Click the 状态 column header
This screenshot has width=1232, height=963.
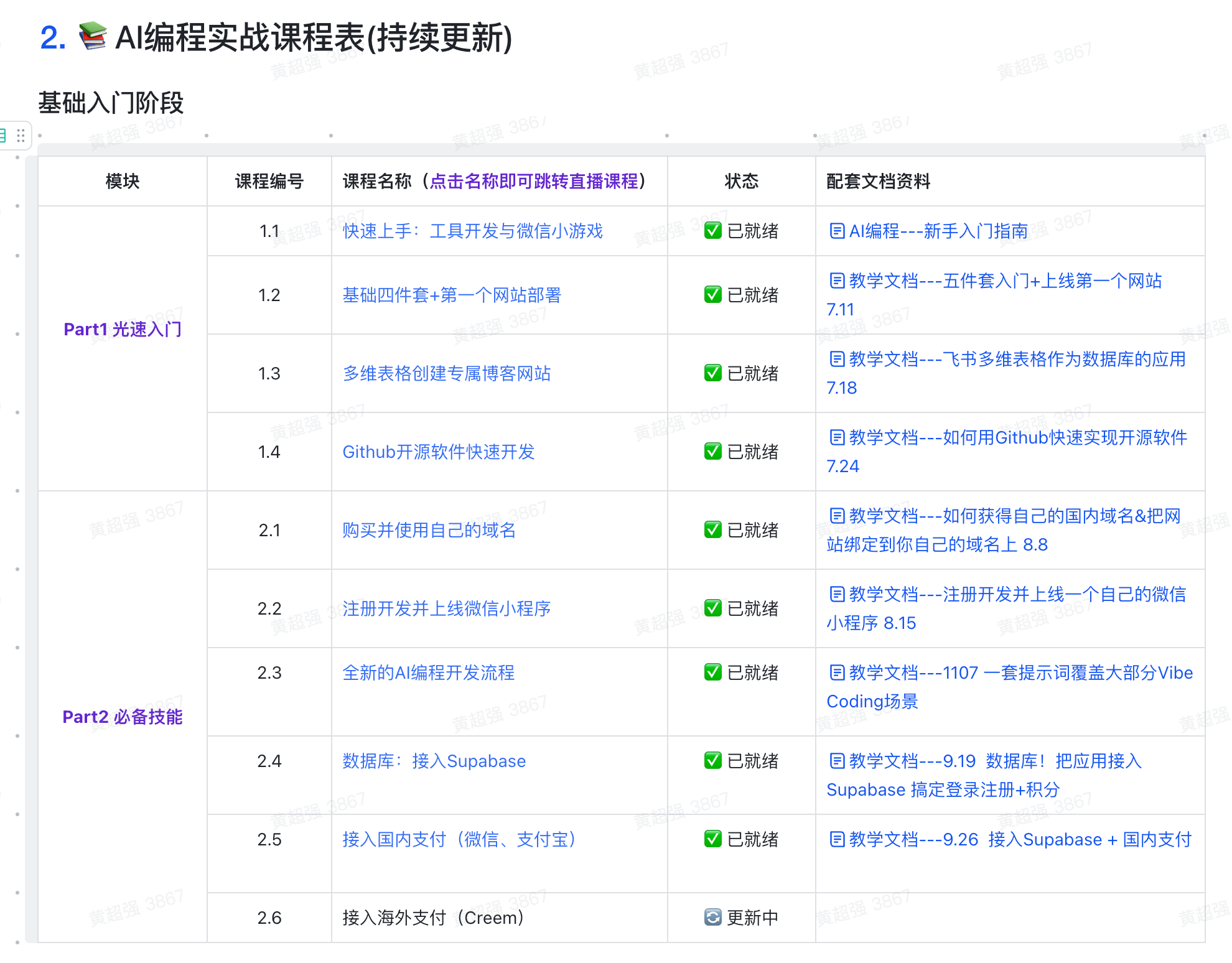(x=741, y=181)
